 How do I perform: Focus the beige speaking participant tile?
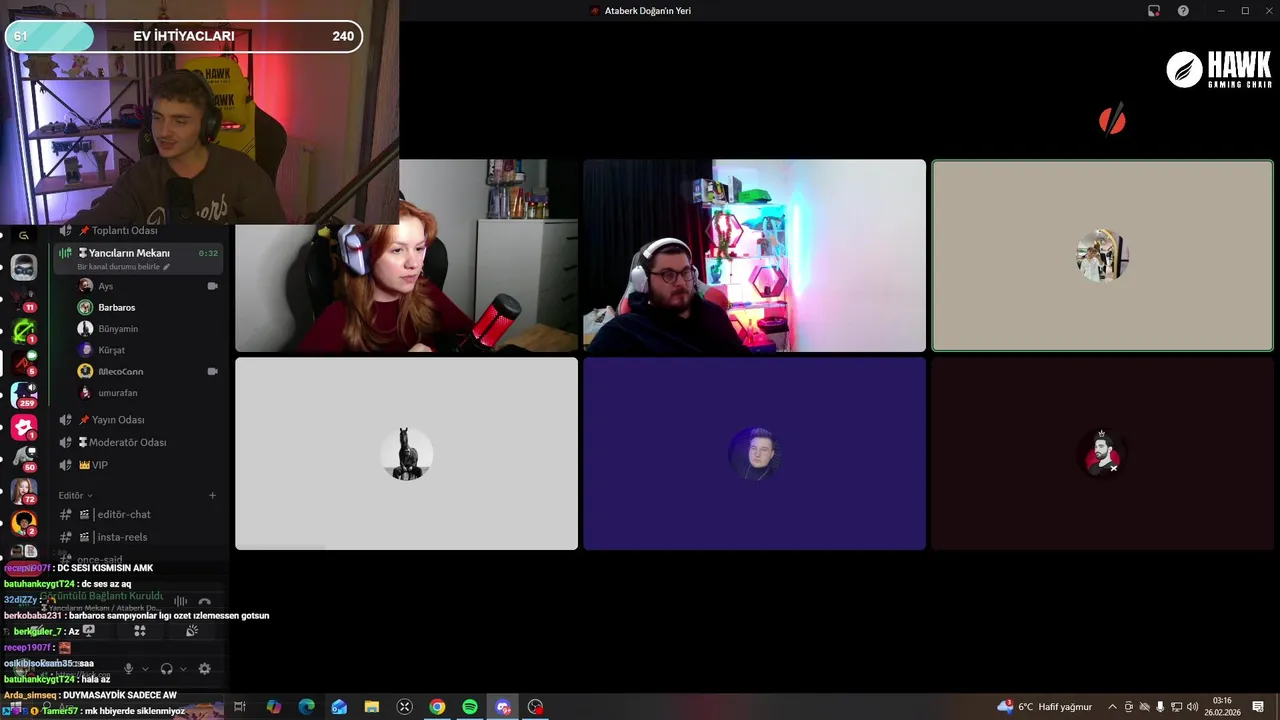point(1102,256)
